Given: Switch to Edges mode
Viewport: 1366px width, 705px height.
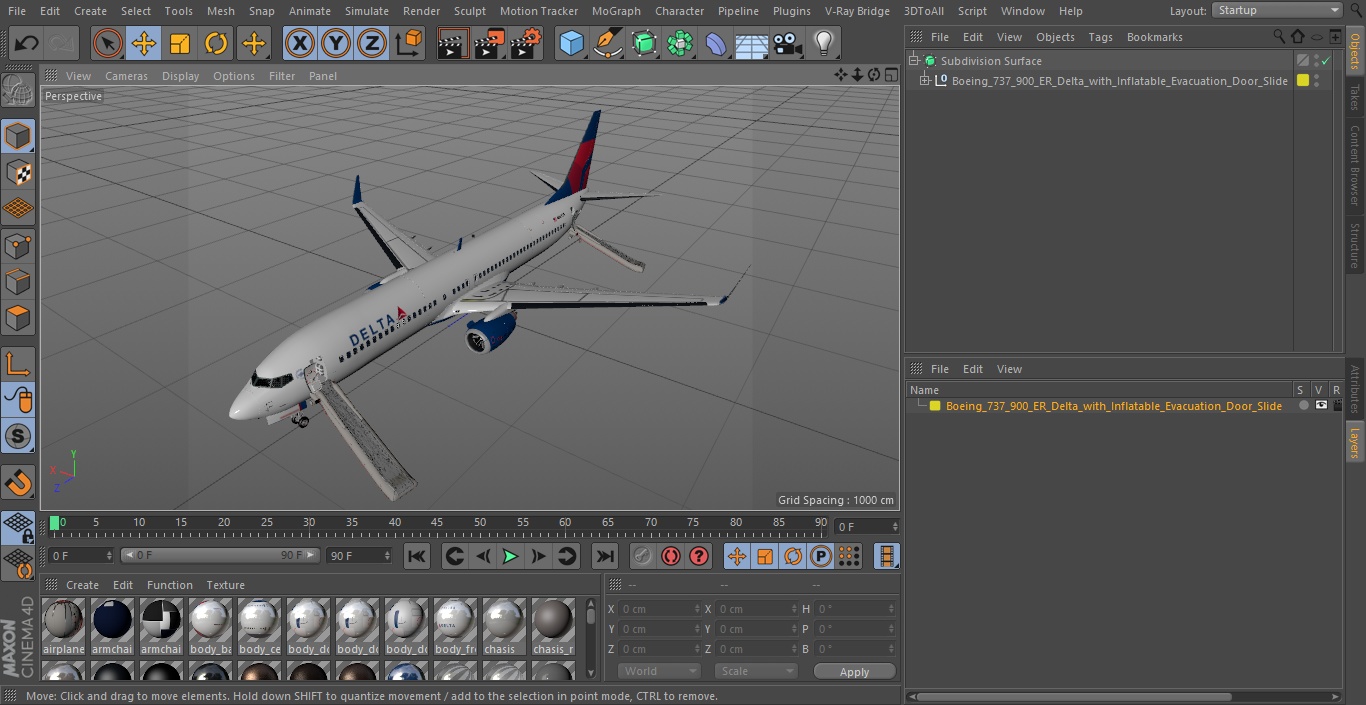Looking at the screenshot, I should (18, 281).
